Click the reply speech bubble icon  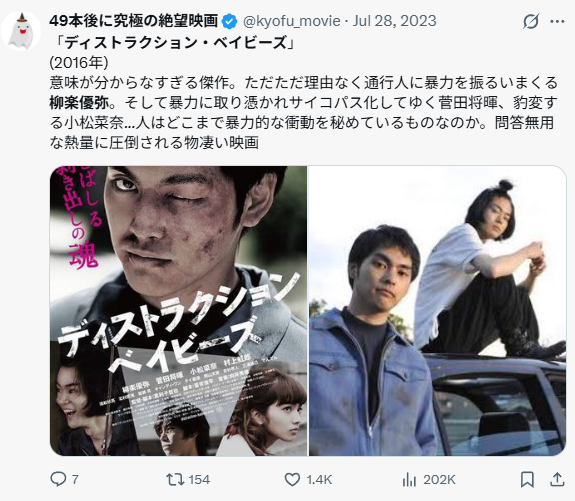[58, 479]
